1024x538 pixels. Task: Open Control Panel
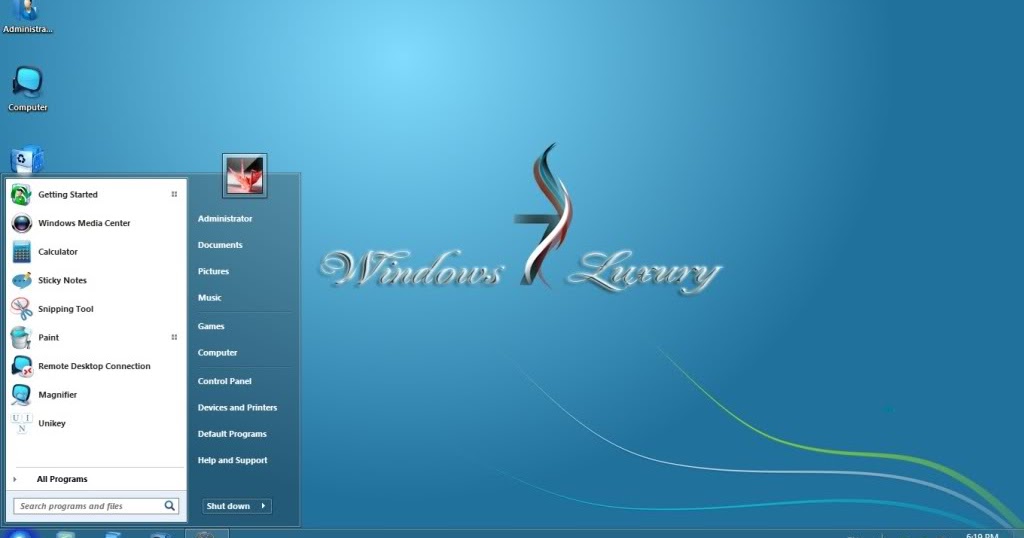[225, 381]
